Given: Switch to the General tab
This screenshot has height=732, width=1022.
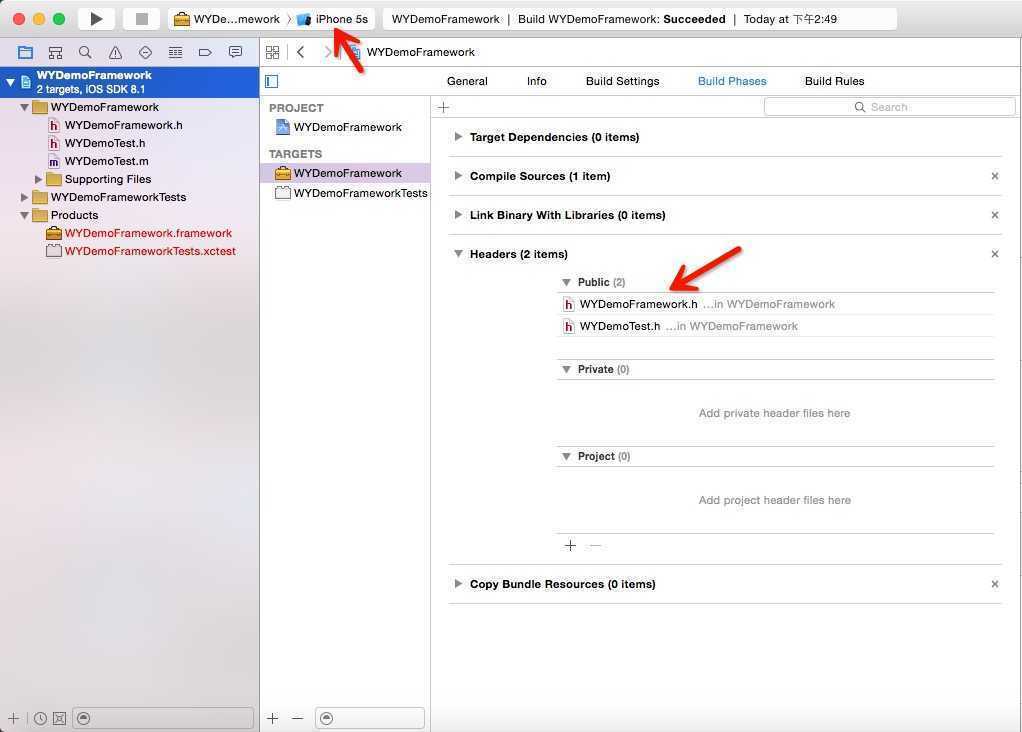Looking at the screenshot, I should 467,81.
